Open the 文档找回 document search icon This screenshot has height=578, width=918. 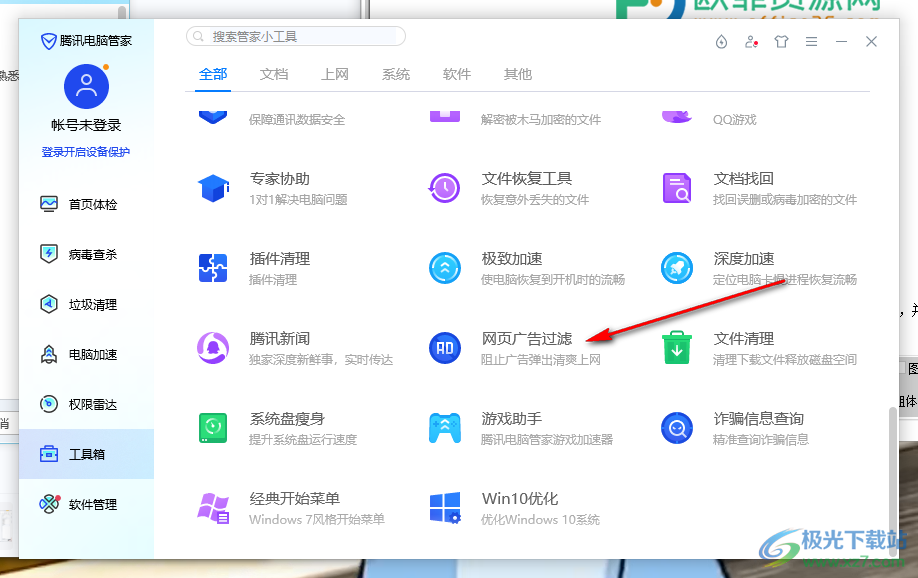677,188
